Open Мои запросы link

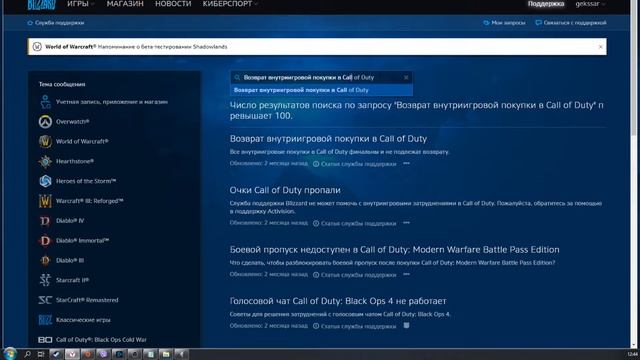coord(504,23)
